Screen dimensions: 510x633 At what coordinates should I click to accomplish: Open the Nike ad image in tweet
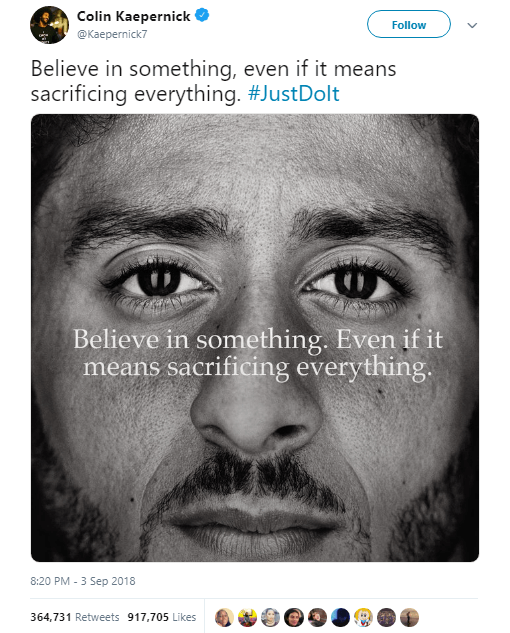[x=255, y=338]
